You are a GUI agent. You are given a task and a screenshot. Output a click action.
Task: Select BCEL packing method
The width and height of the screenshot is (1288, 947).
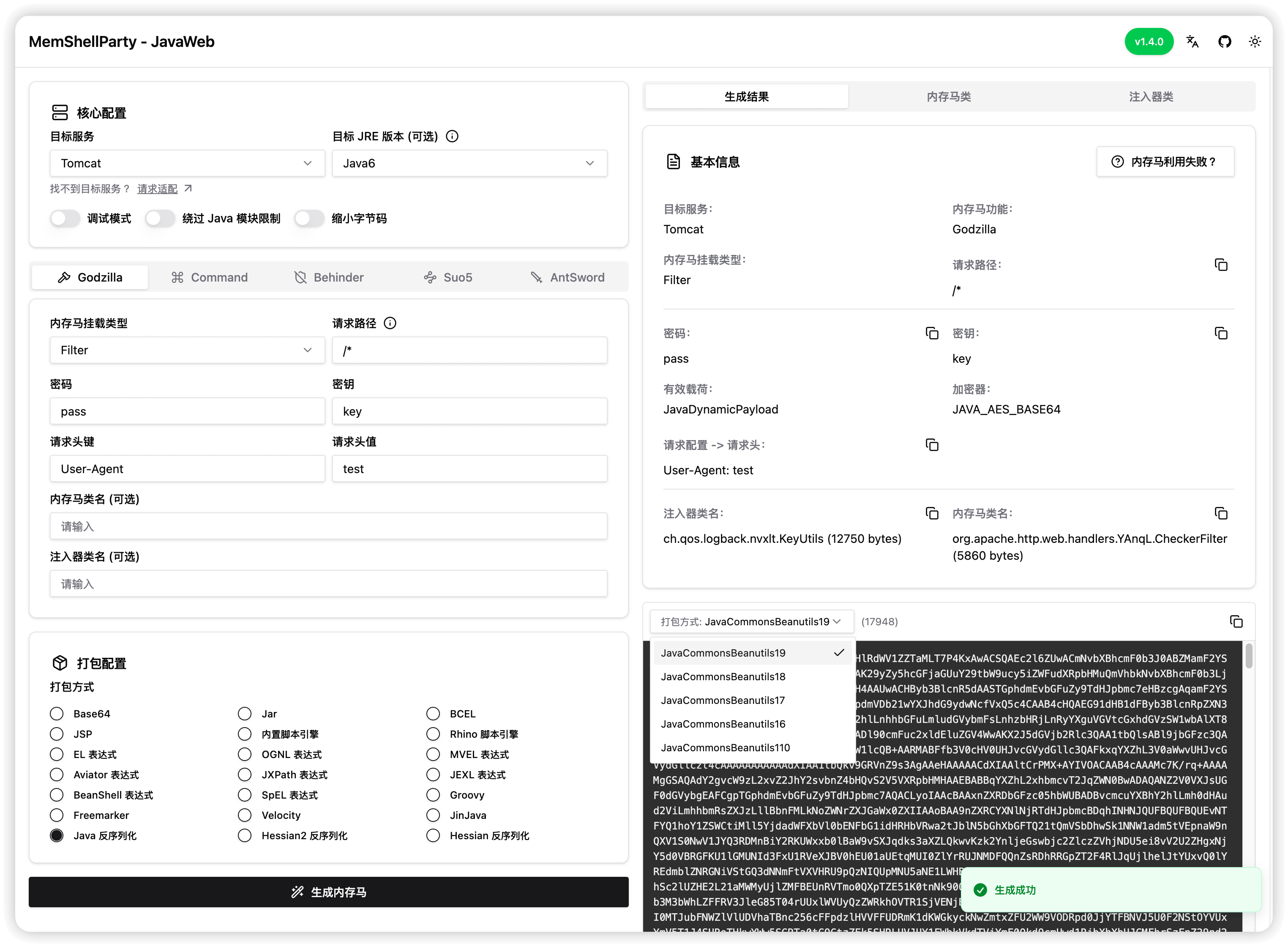pos(433,714)
